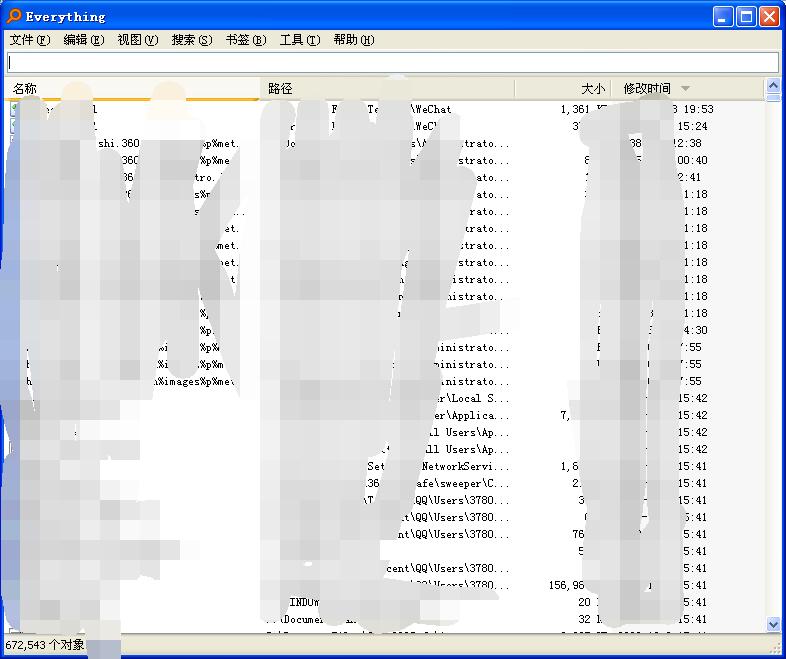
Task: Minimize the Everything window
Action: pos(724,16)
